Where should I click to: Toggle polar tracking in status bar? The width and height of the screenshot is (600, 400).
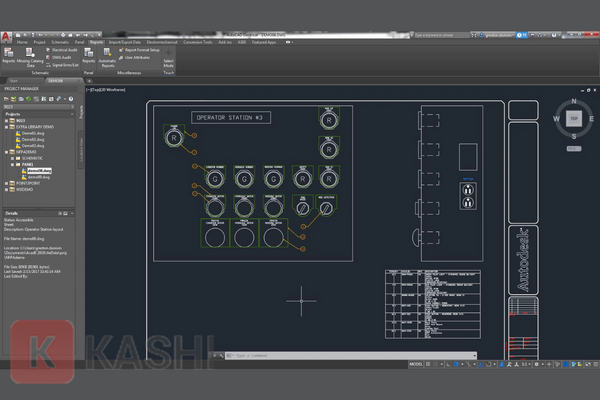456,364
